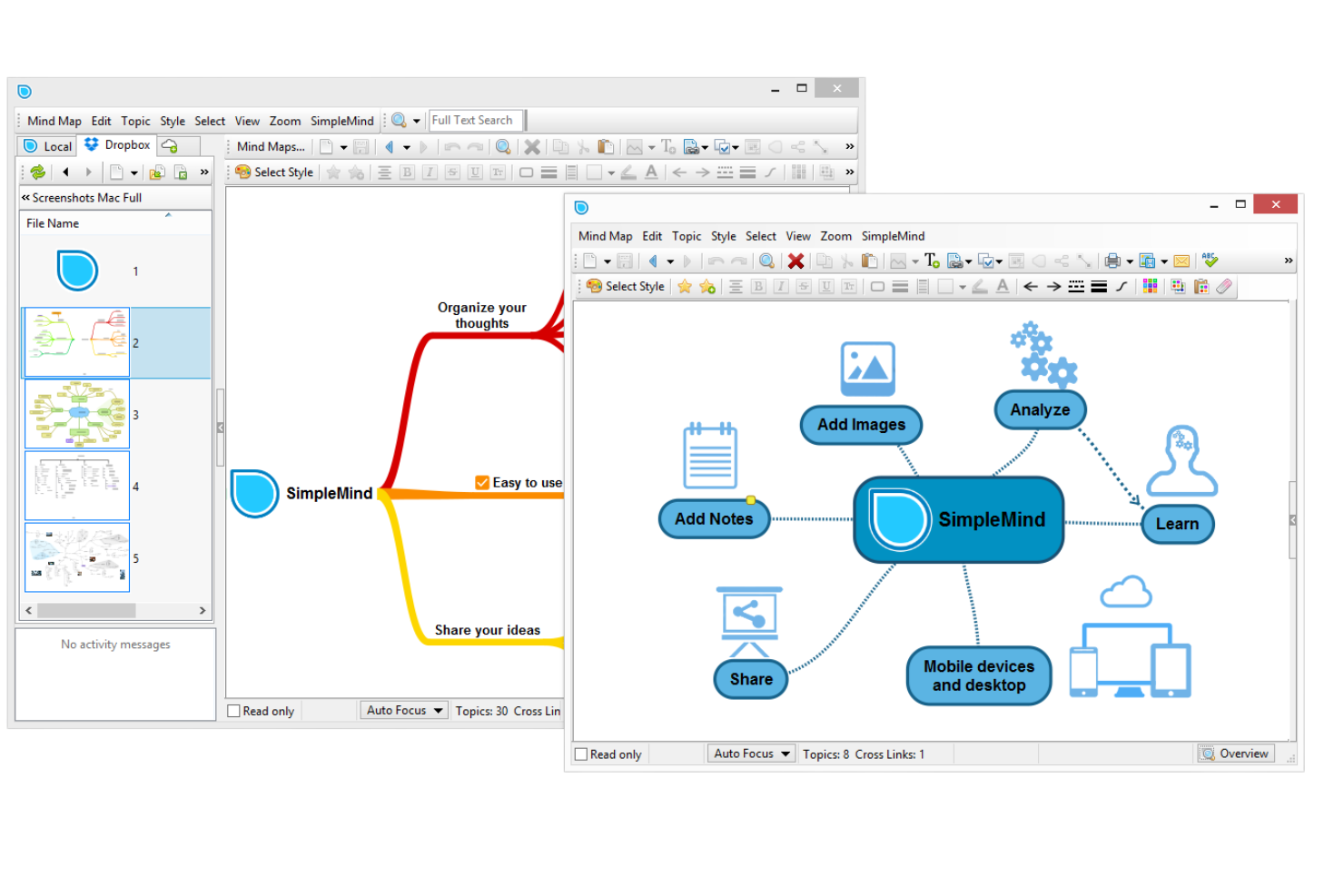Screen dimensions: 1344x896
Task: Click the blue back navigation arrow in front window
Action: (652, 261)
